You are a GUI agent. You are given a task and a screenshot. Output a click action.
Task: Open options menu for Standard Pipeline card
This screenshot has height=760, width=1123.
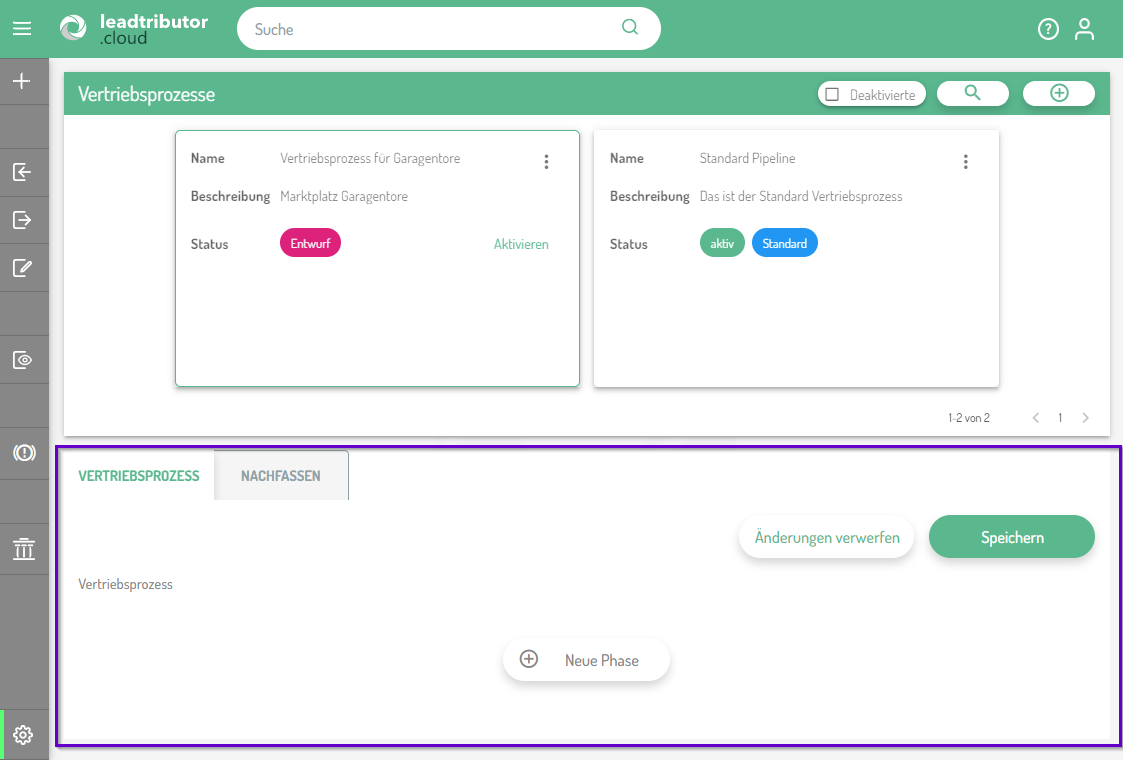965,162
